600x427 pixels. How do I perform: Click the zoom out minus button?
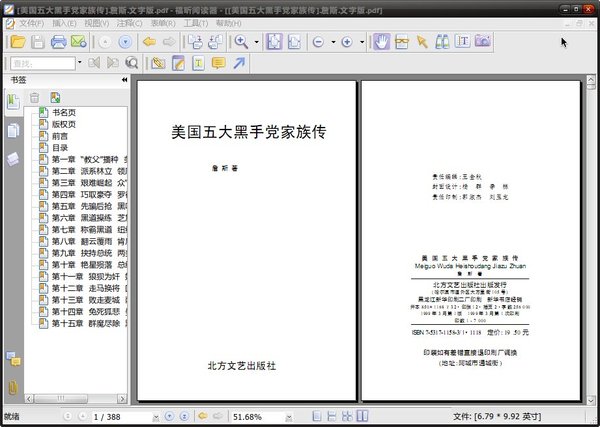coord(318,42)
